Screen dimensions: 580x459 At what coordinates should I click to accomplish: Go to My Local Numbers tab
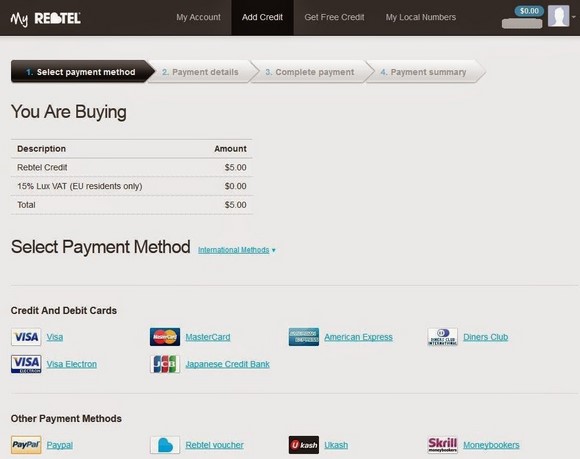tap(421, 17)
